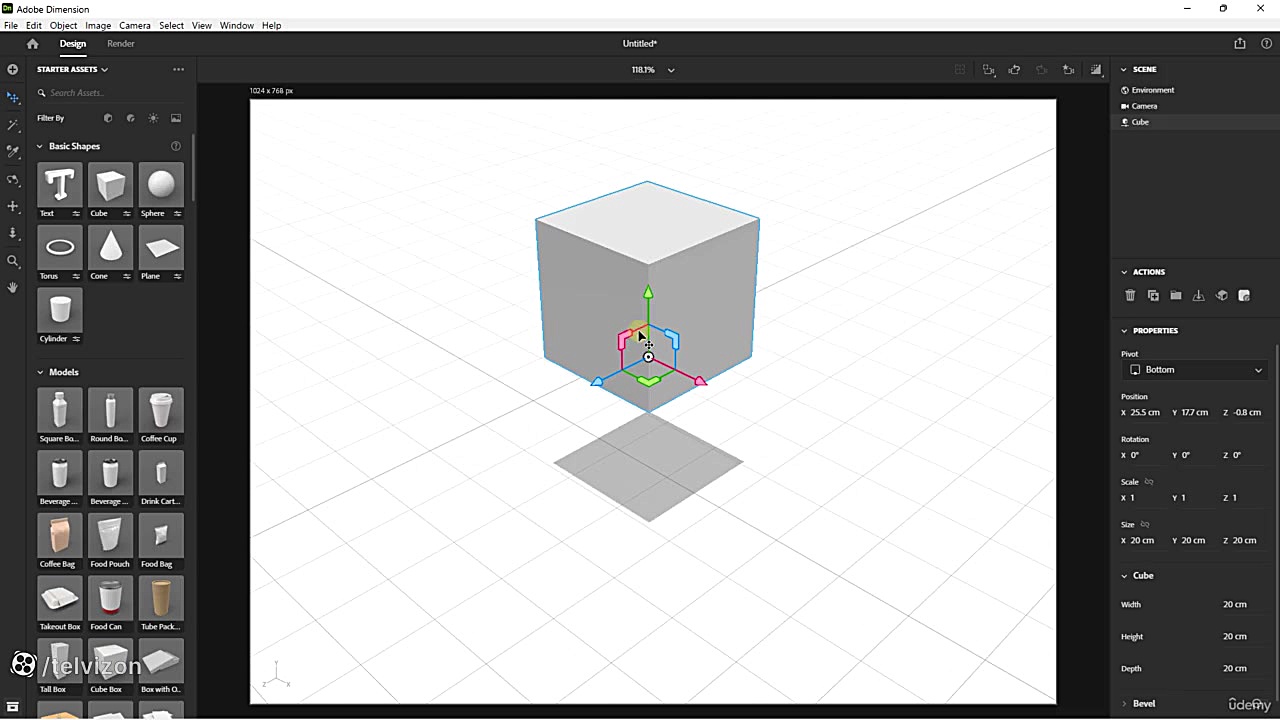1280x720 pixels.
Task: Select the Magic Wand tool
Action: click(13, 125)
